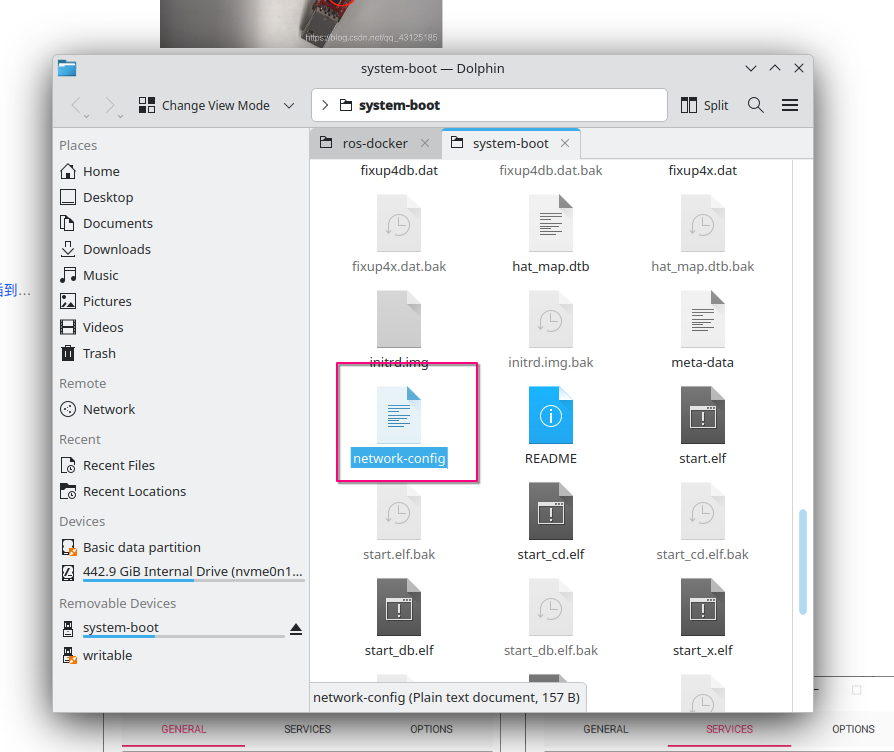
Task: Toggle Split view mode
Action: pos(705,105)
